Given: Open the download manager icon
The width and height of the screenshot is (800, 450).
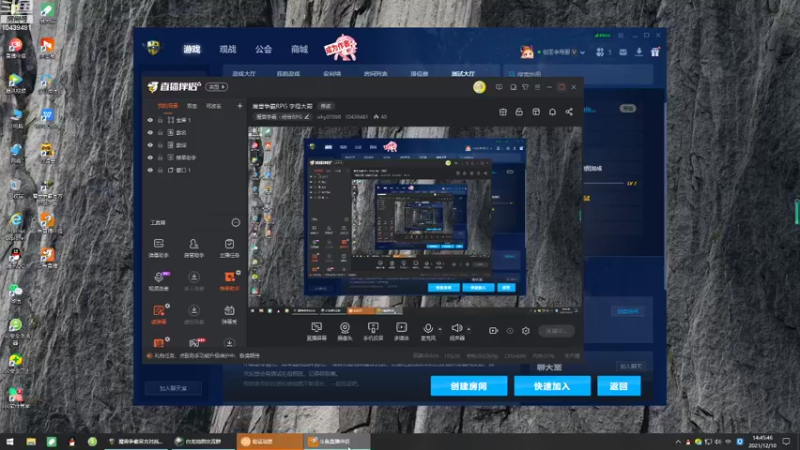Looking at the screenshot, I should (639, 52).
